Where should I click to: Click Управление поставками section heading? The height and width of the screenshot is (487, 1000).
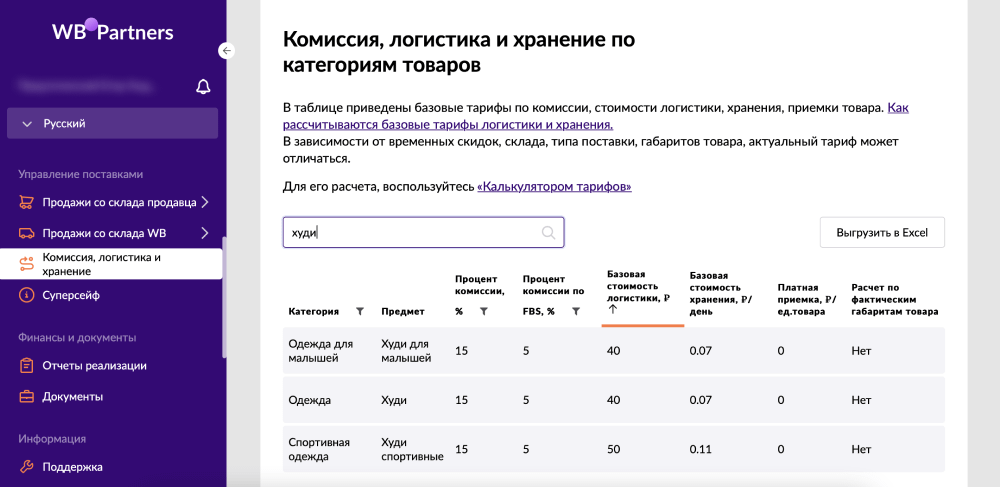click(80, 174)
